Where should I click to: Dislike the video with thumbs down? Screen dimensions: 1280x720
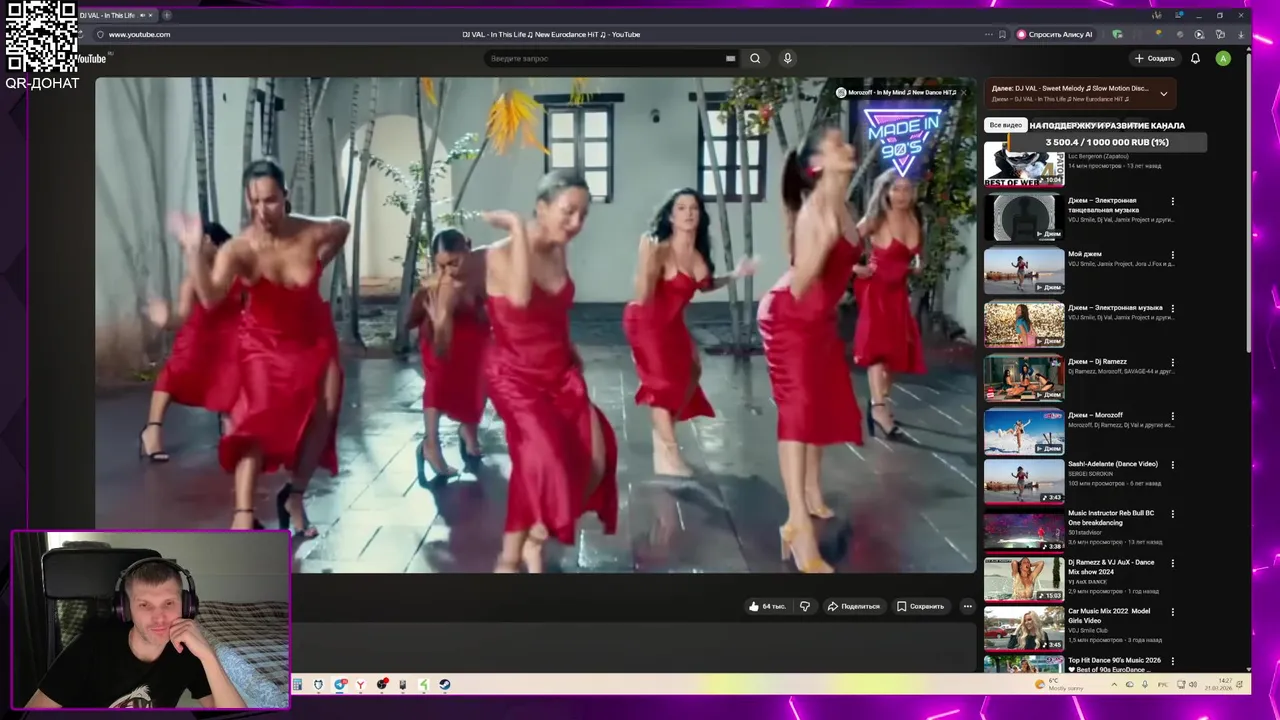805,606
